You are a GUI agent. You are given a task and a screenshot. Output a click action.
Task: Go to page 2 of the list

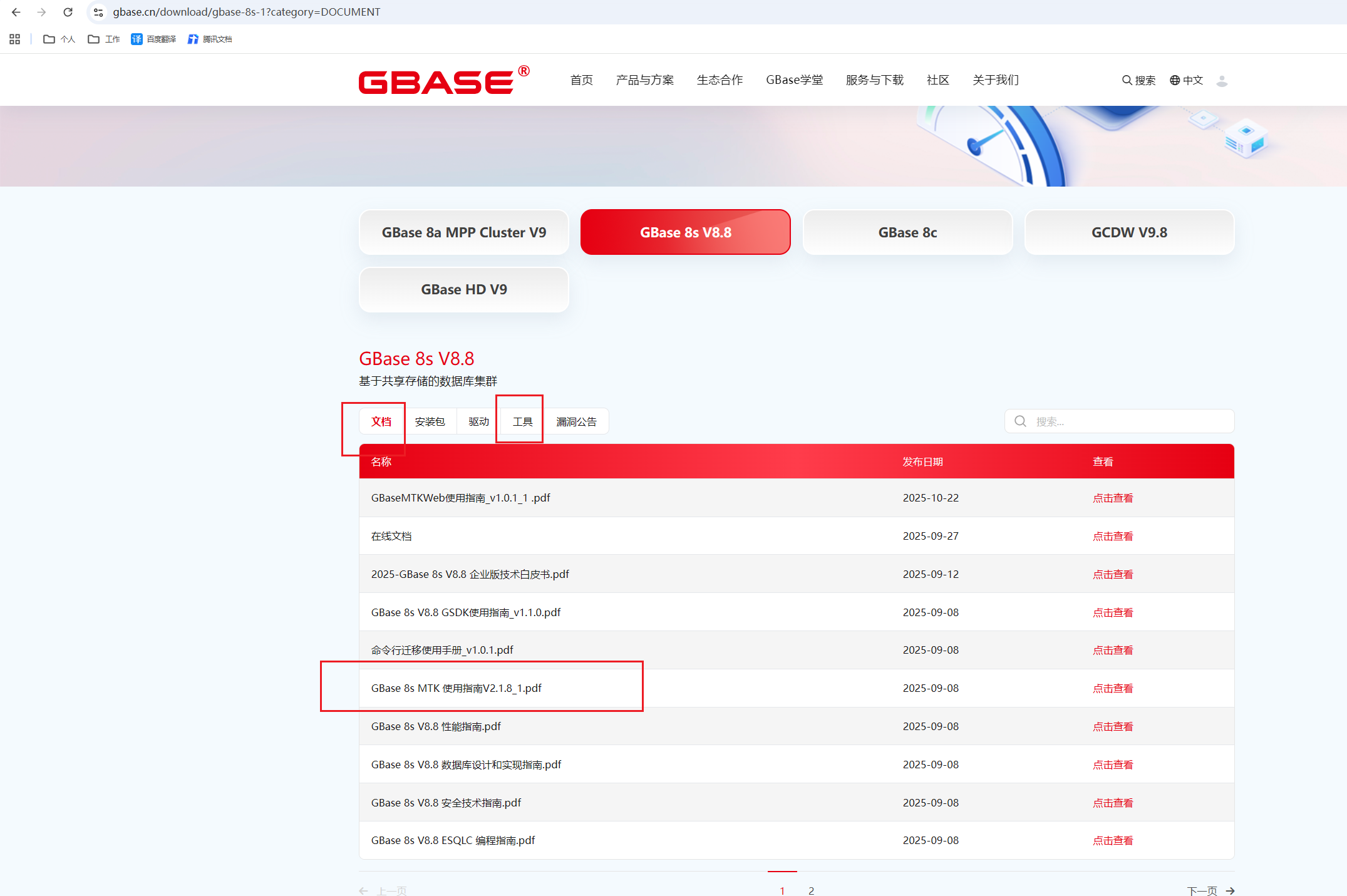point(811,890)
